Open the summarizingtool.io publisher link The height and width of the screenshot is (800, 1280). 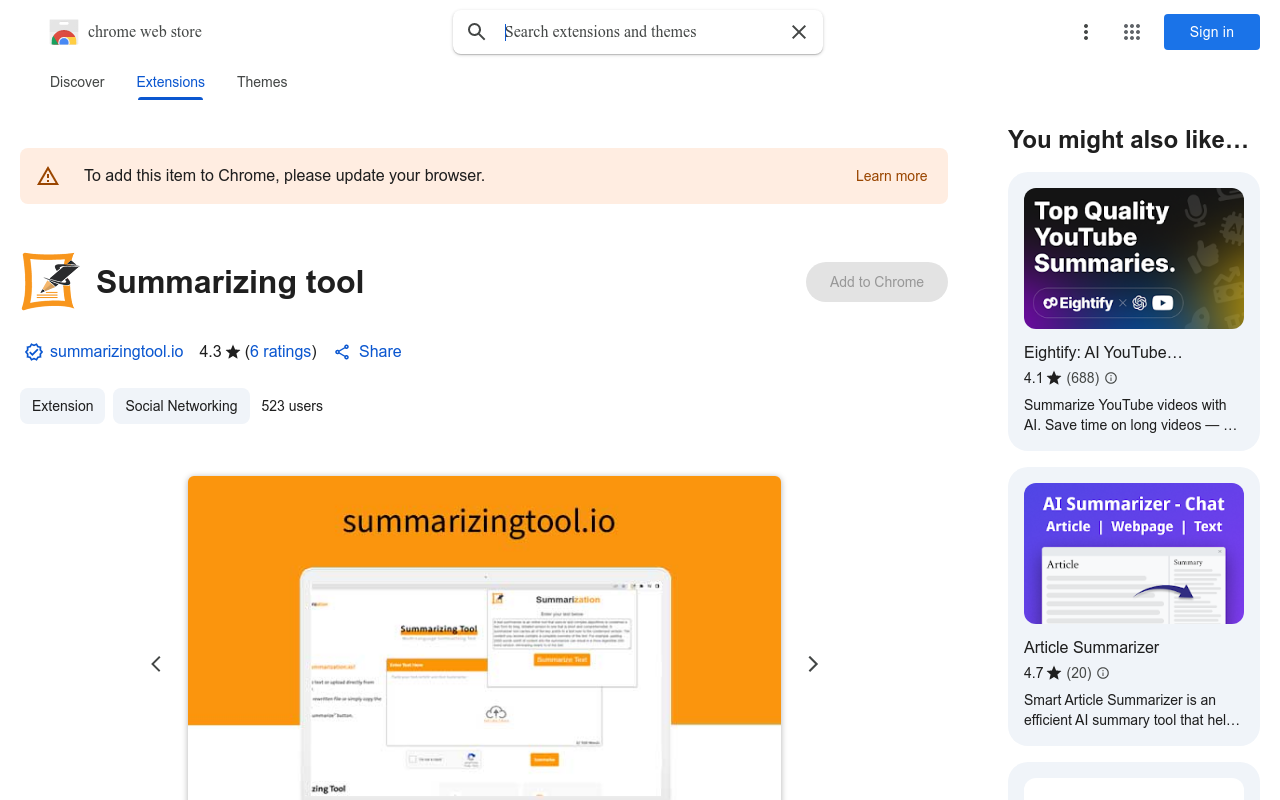117,352
